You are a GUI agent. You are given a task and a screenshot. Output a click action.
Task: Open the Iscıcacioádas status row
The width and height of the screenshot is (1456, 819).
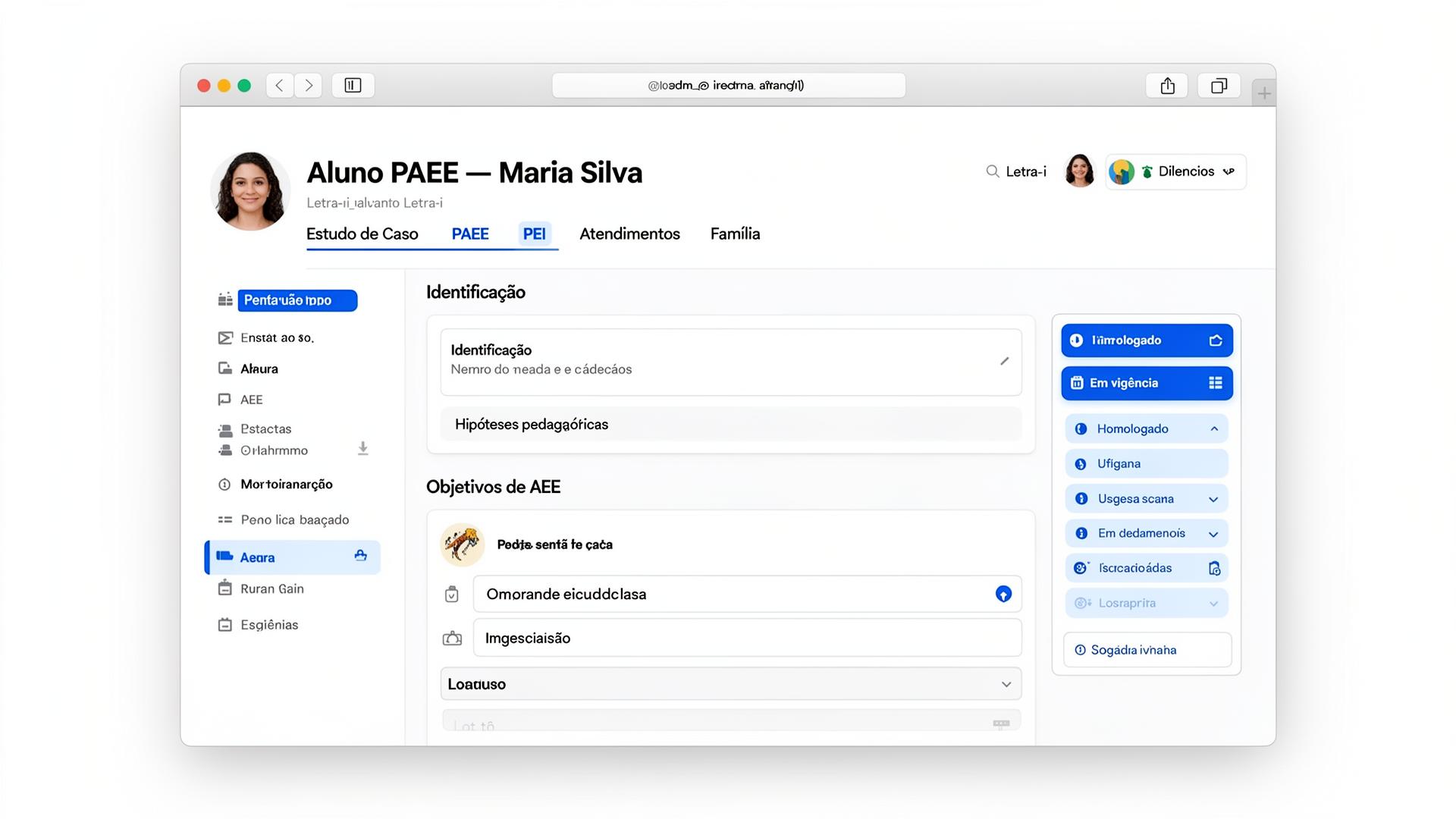tap(1147, 568)
